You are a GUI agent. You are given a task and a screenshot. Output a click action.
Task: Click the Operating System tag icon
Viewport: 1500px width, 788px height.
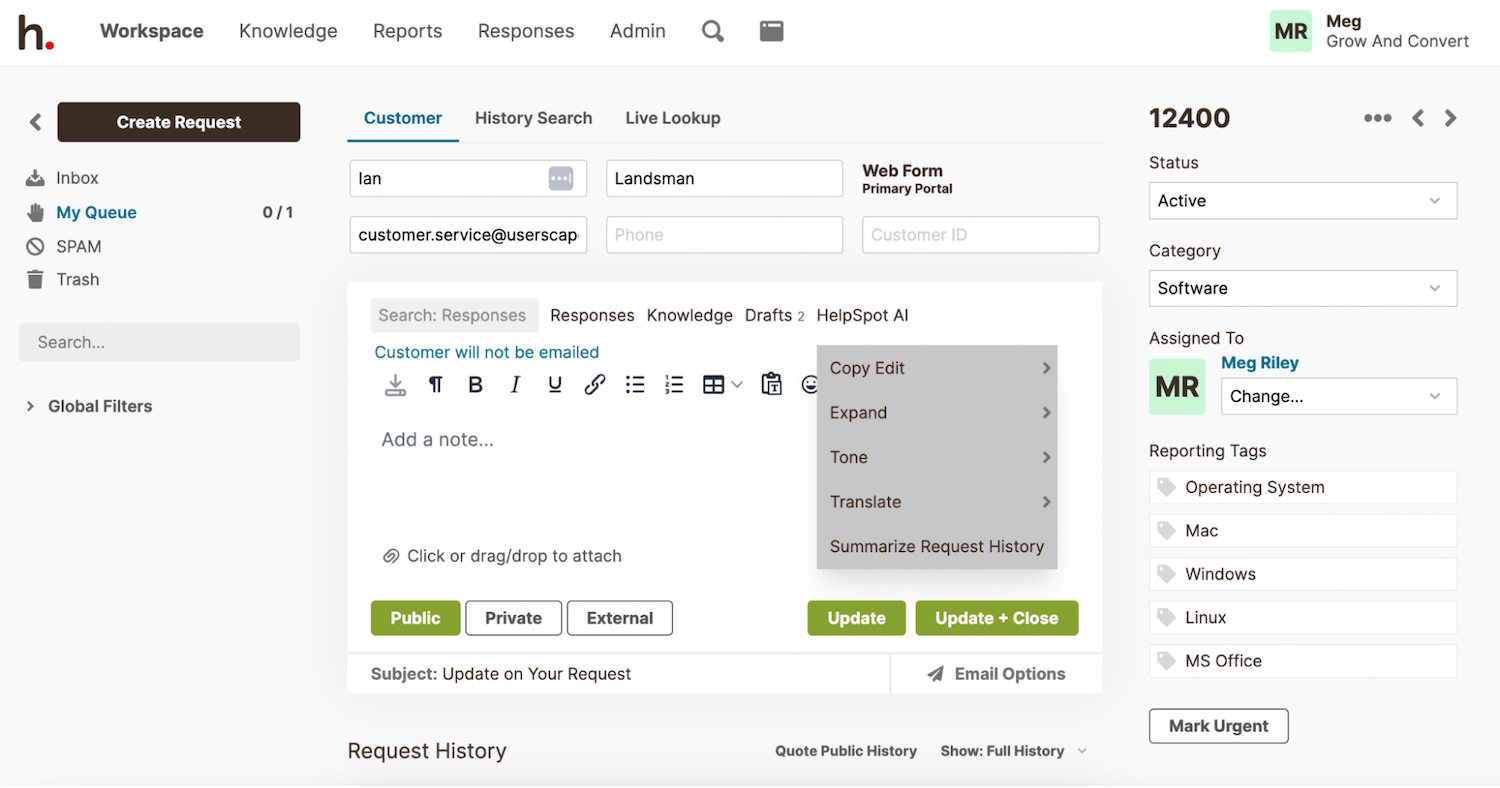[1165, 487]
